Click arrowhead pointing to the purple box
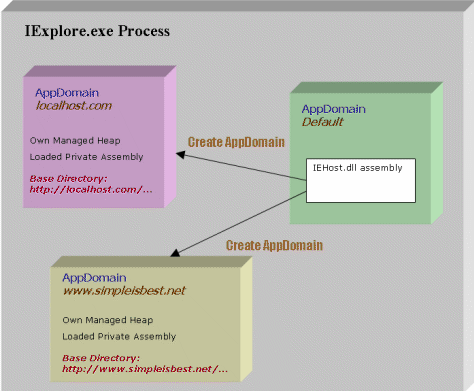 coord(180,155)
